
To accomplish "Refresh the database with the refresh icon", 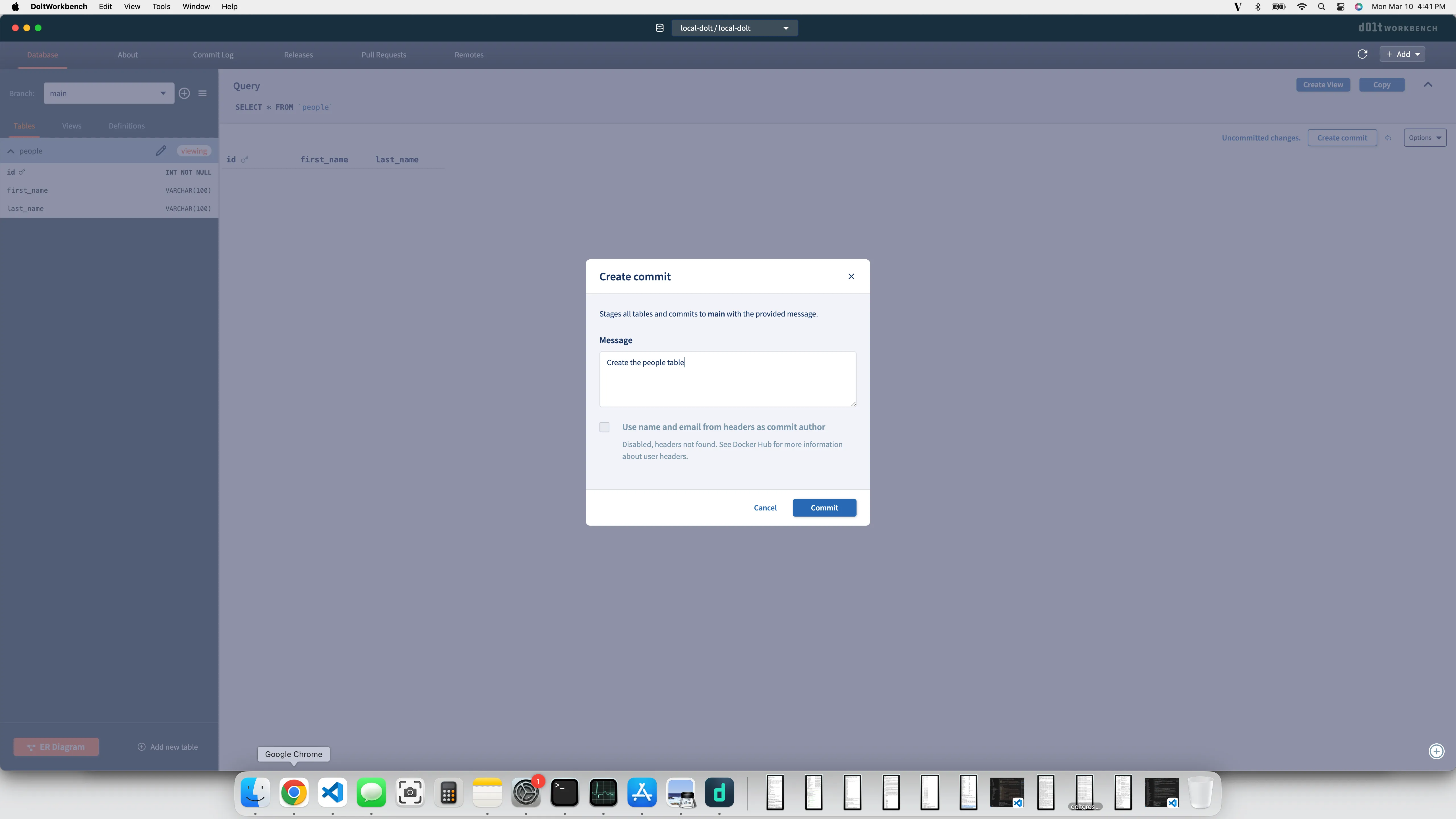I will [x=1363, y=54].
